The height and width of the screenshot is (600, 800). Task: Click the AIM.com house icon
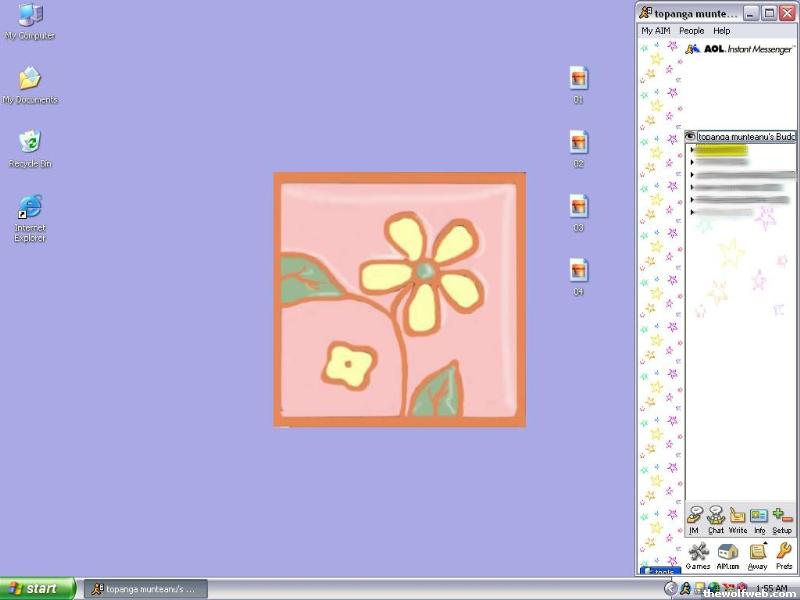(727, 554)
